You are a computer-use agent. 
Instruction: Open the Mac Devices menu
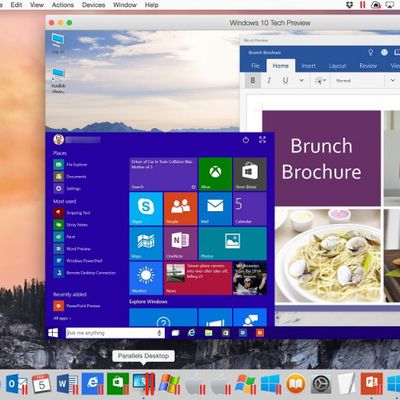(93, 5)
